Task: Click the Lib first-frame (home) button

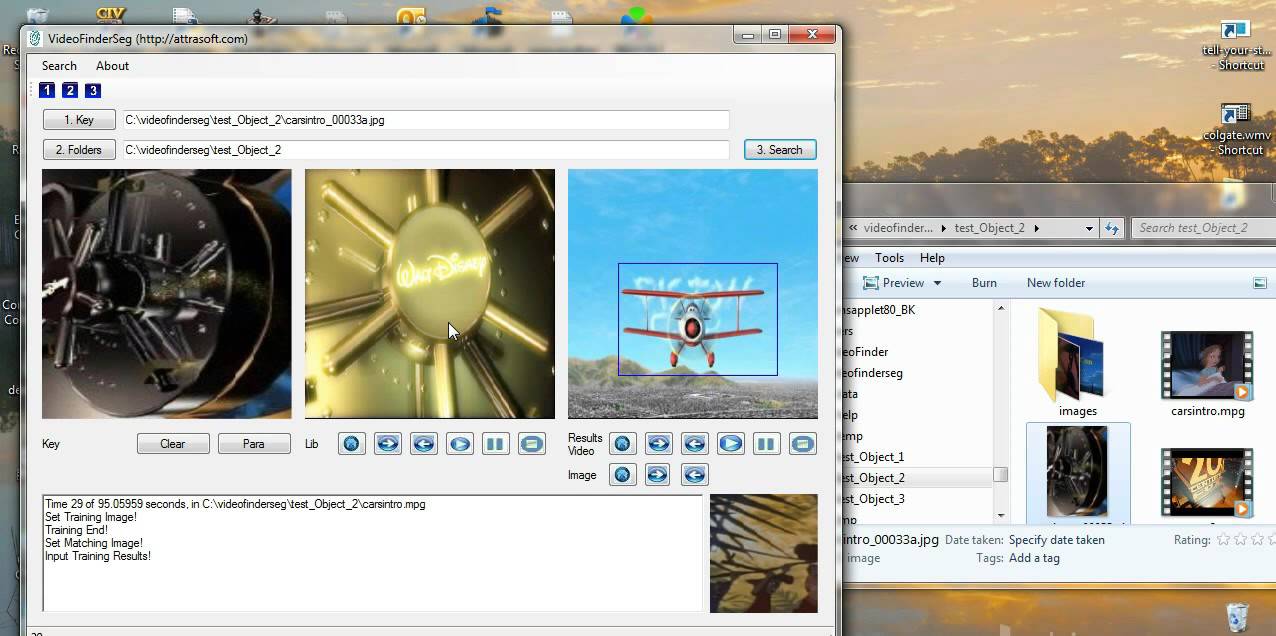Action: 352,444
